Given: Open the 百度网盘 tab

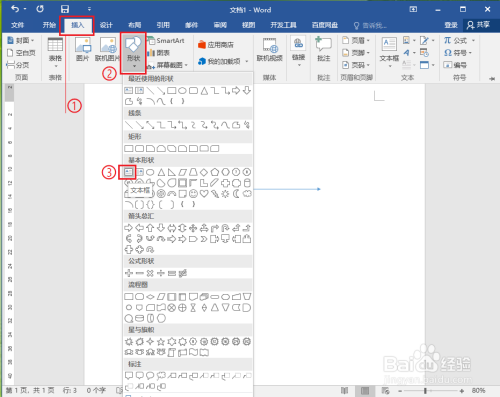Looking at the screenshot, I should [x=325, y=25].
